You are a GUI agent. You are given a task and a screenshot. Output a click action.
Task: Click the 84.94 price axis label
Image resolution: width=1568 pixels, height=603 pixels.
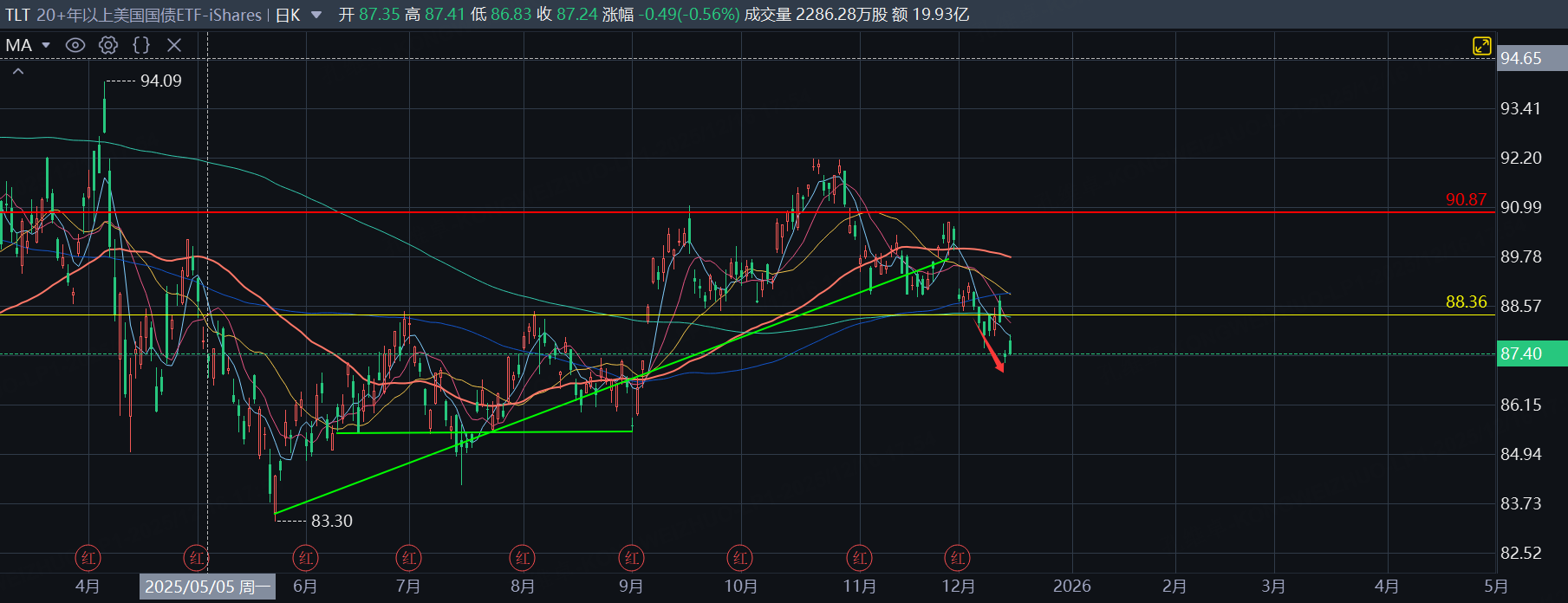click(1521, 454)
